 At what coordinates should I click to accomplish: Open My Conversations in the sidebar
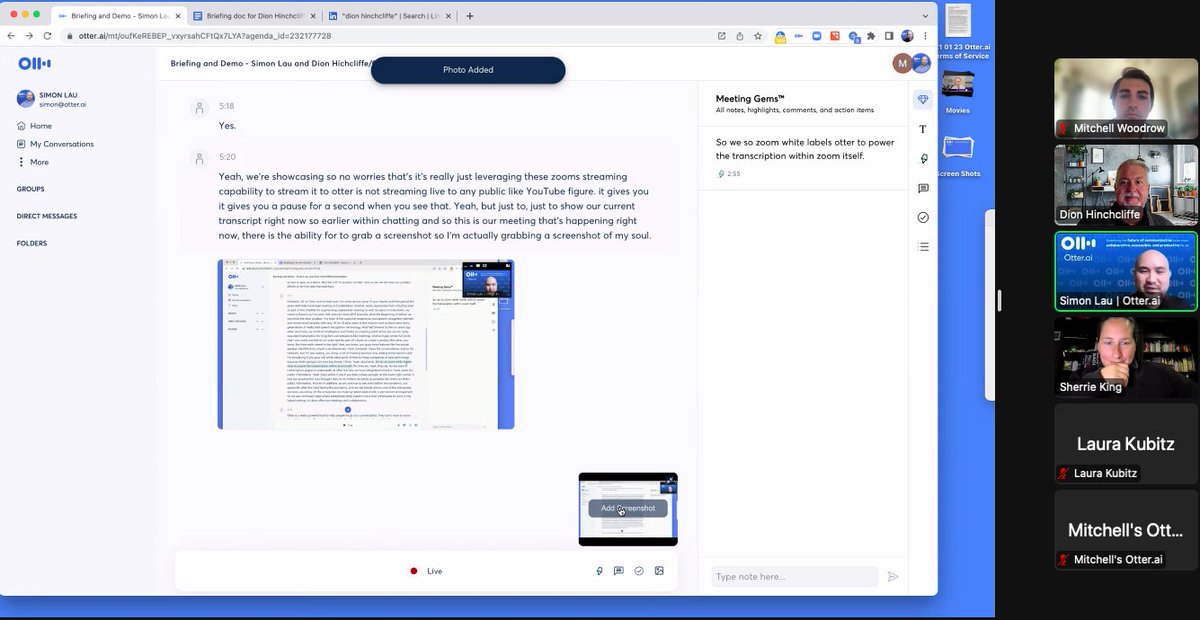[55, 144]
